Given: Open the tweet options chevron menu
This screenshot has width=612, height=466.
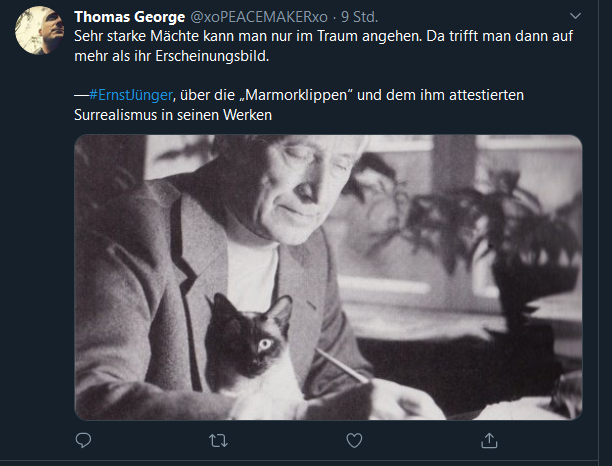Looking at the screenshot, I should 575,16.
